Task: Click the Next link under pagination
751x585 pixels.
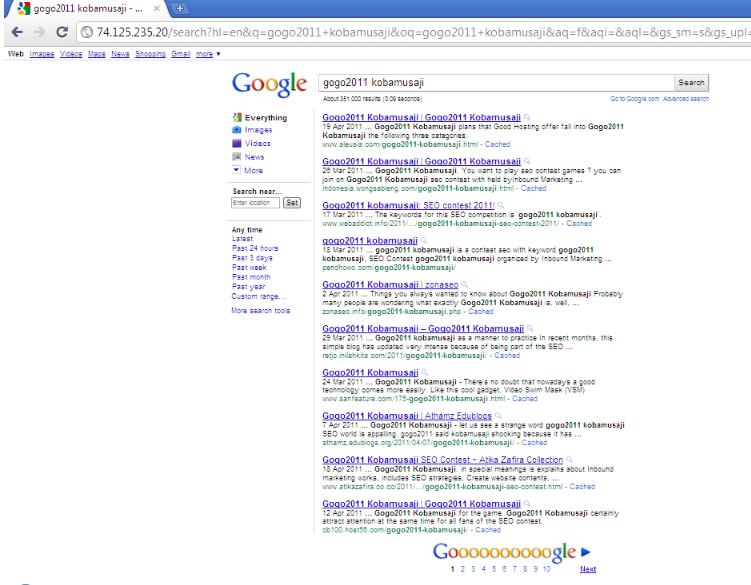Action: click(x=588, y=569)
